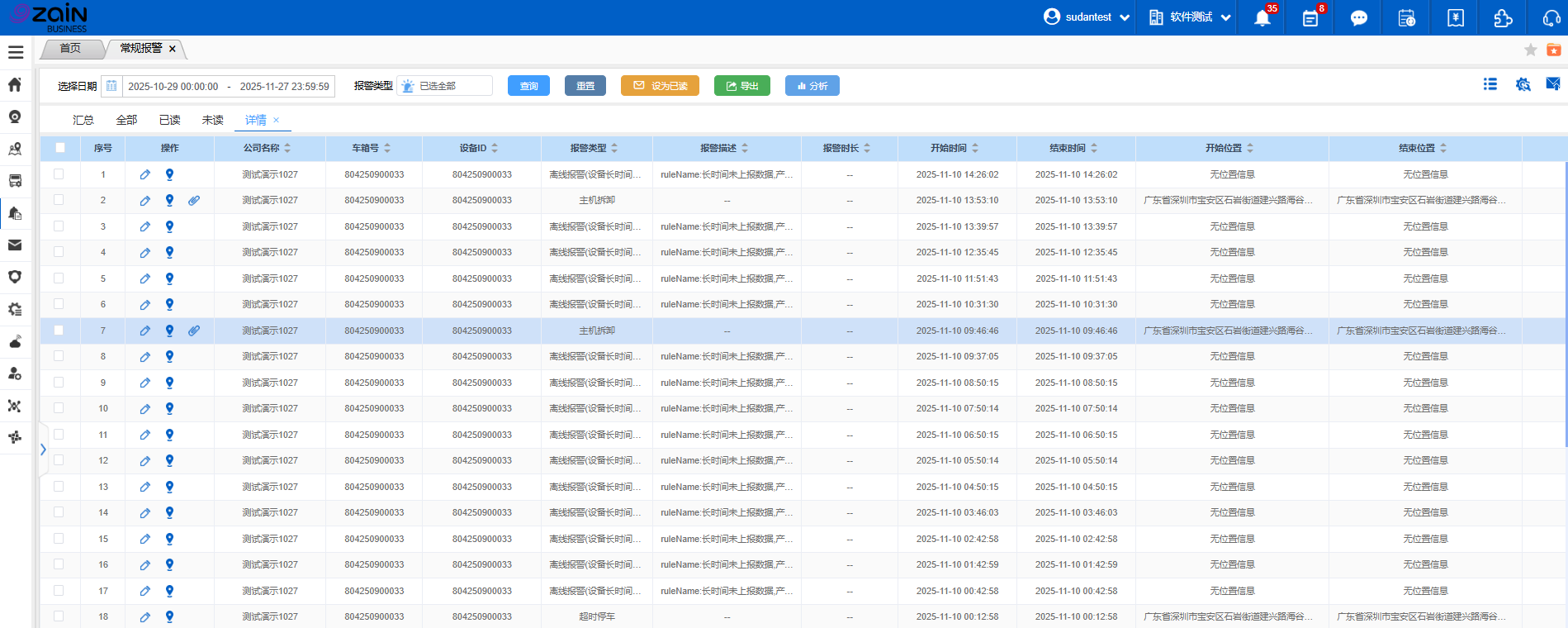Viewport: 1568px width, 628px height.
Task: Open the notification bell icon
Action: point(1262,18)
